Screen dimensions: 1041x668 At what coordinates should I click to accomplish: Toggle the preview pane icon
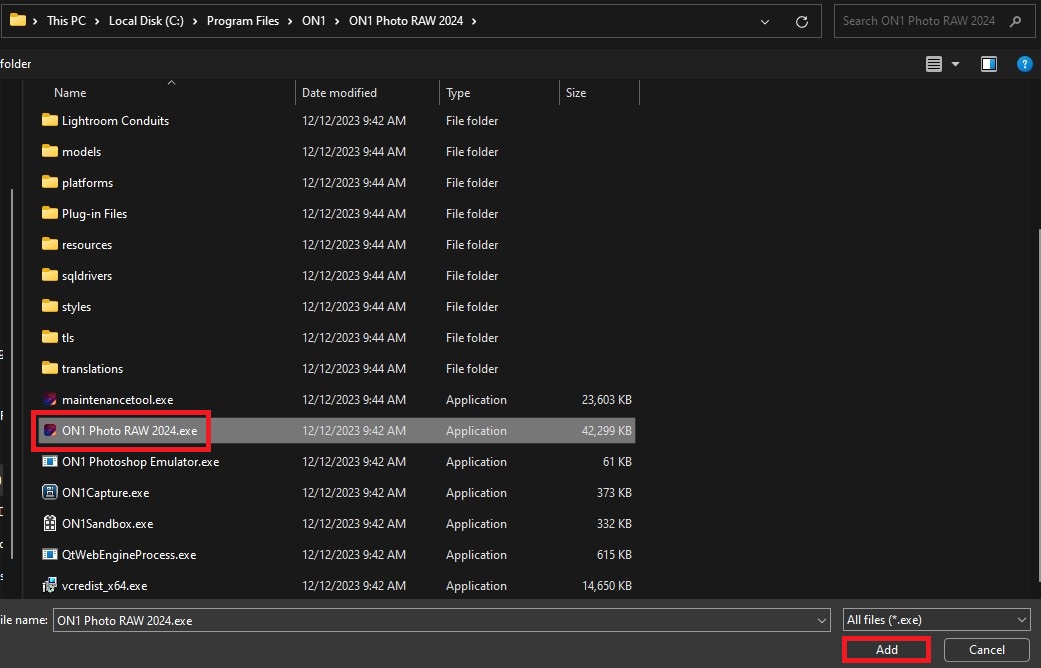pos(989,64)
